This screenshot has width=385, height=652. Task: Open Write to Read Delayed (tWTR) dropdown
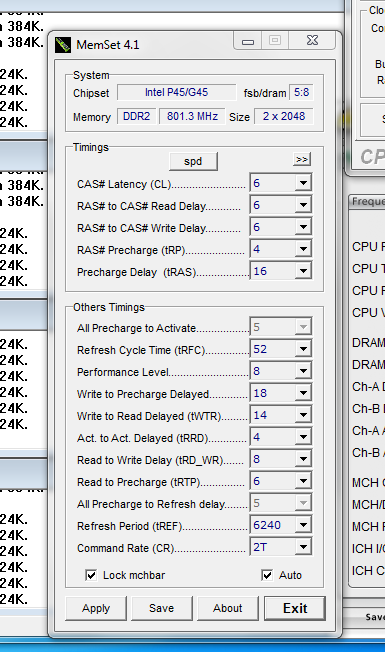point(304,415)
